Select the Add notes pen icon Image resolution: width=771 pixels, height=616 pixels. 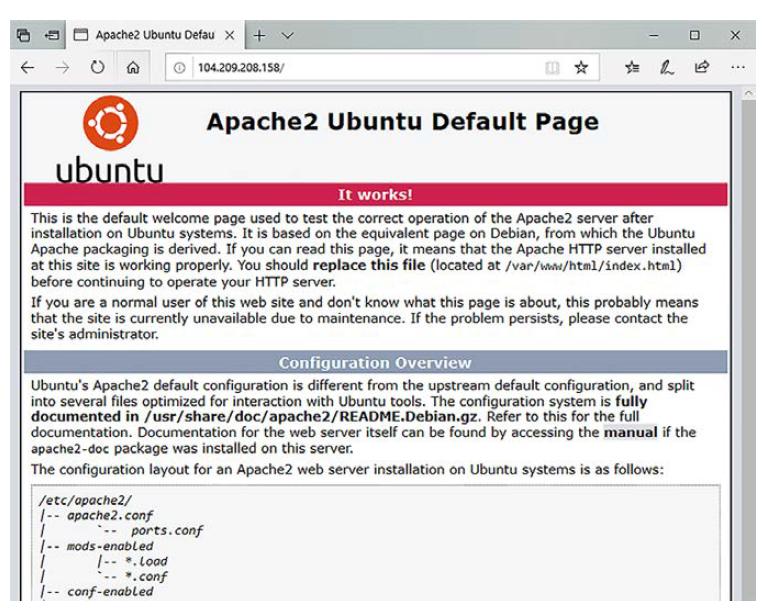[667, 67]
